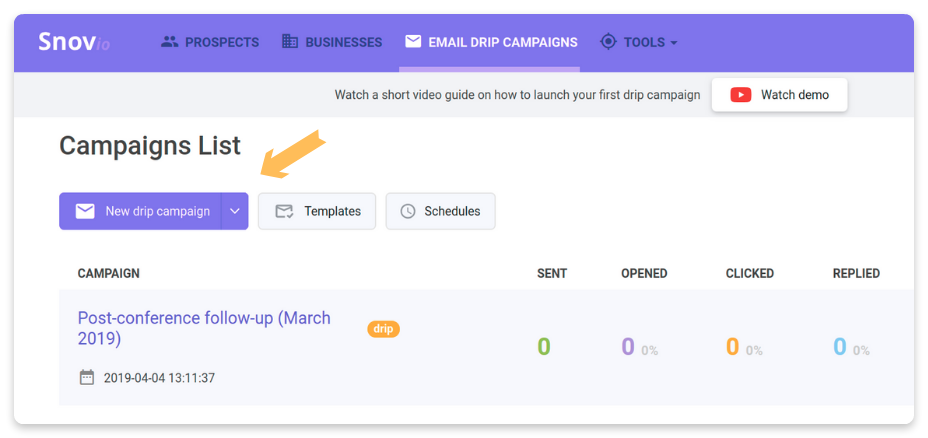928x438 pixels.
Task: Click the Watch demo button
Action: [779, 95]
